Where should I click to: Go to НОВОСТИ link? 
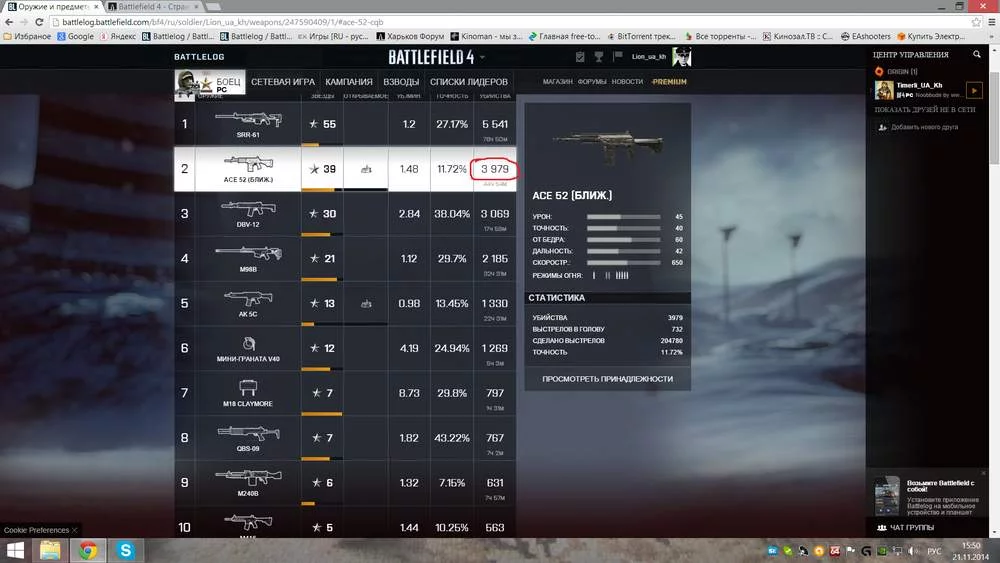tap(627, 82)
